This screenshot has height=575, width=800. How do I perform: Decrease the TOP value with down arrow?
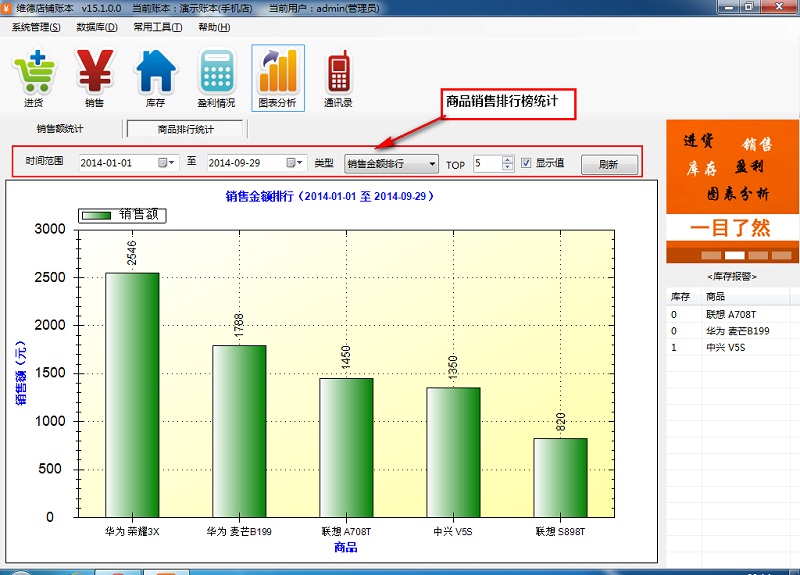pos(508,167)
